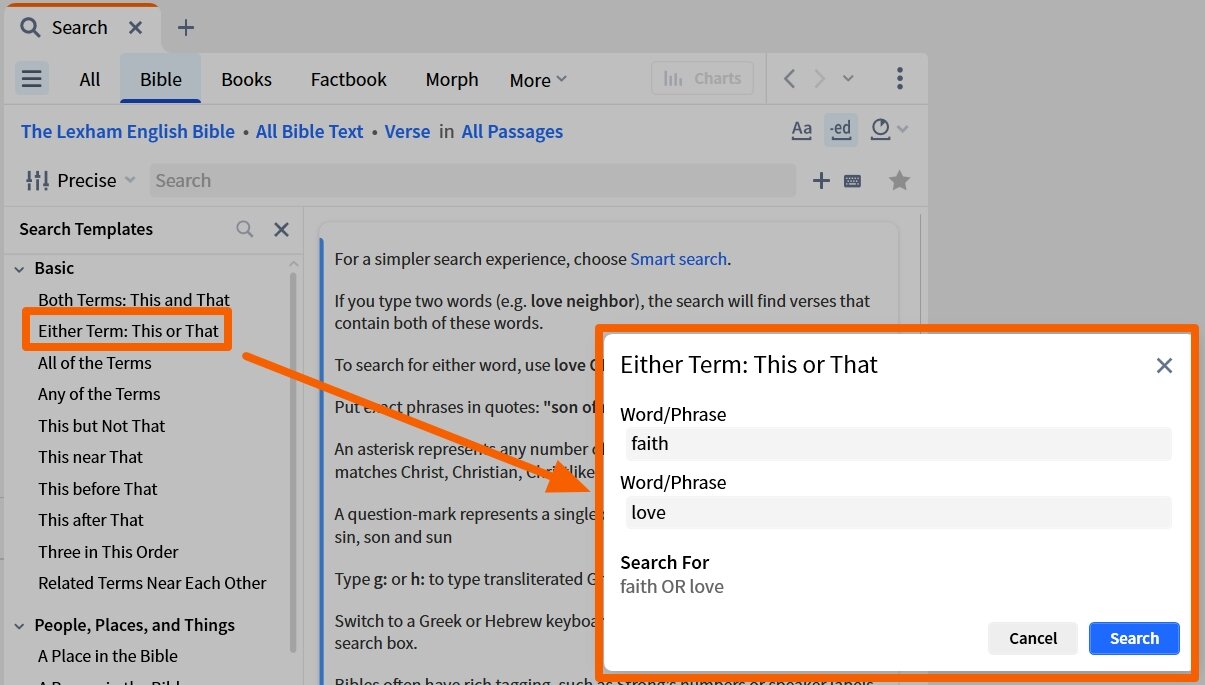Viewport: 1205px width, 685px height.
Task: Collapse the Basic templates group
Action: point(19,268)
